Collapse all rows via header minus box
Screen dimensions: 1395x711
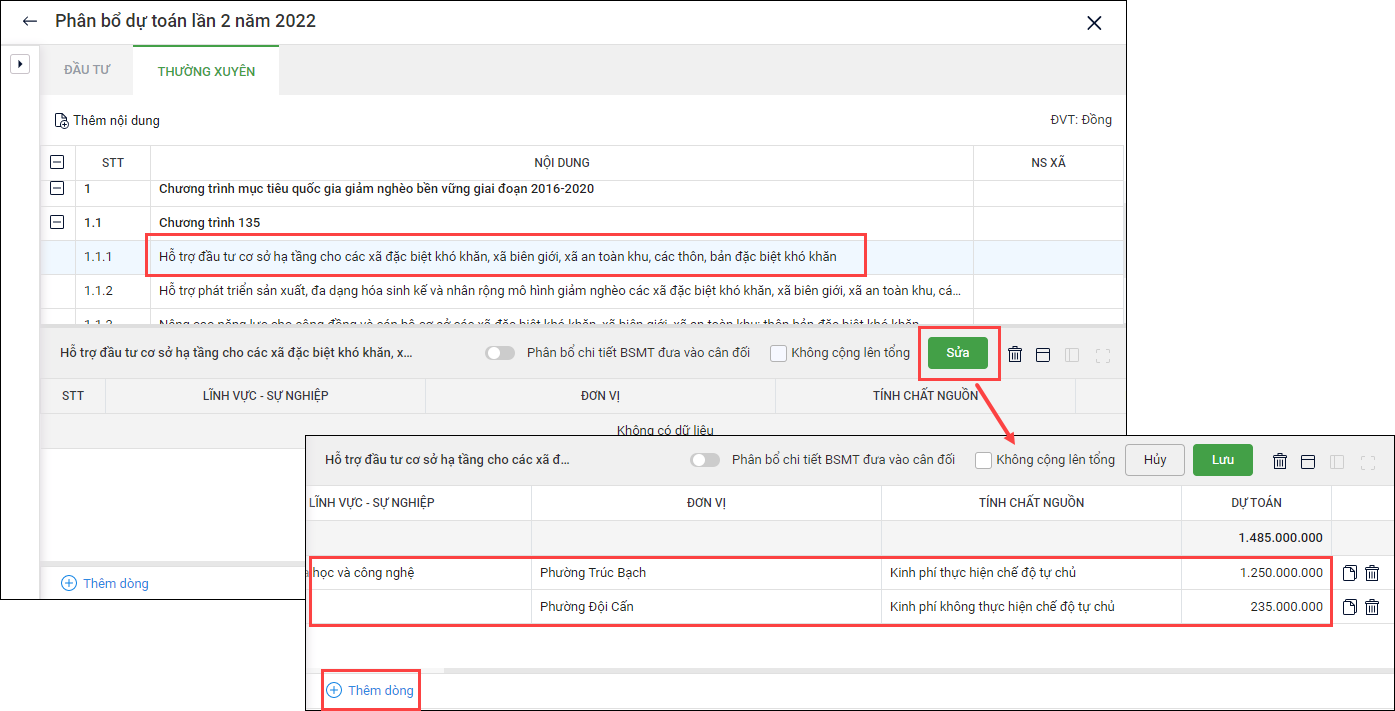coord(57,162)
